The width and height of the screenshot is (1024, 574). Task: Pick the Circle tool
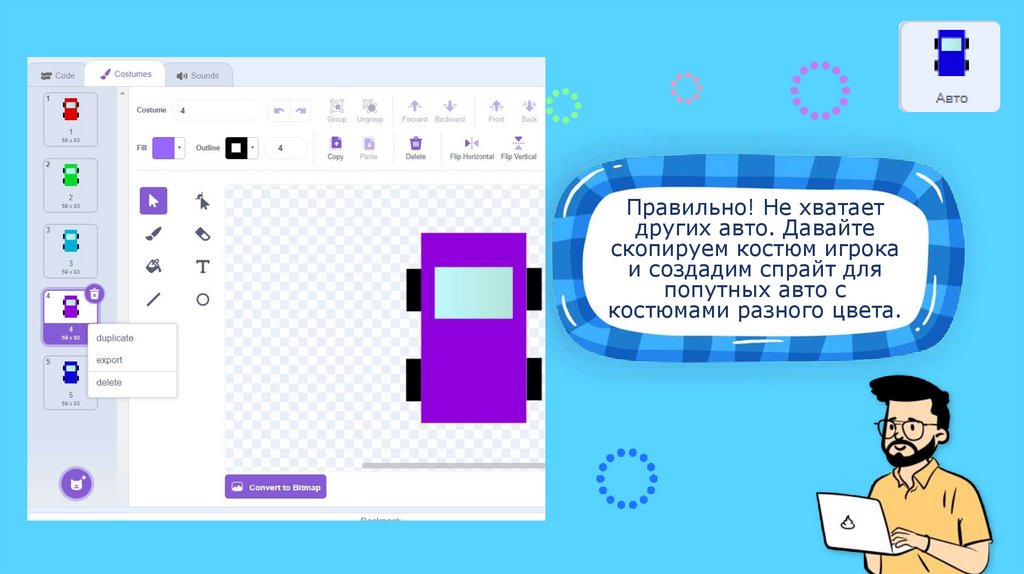click(202, 300)
